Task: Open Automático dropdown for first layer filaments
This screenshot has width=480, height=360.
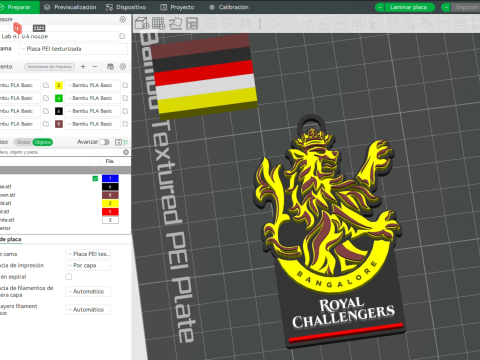Action: tap(88, 292)
